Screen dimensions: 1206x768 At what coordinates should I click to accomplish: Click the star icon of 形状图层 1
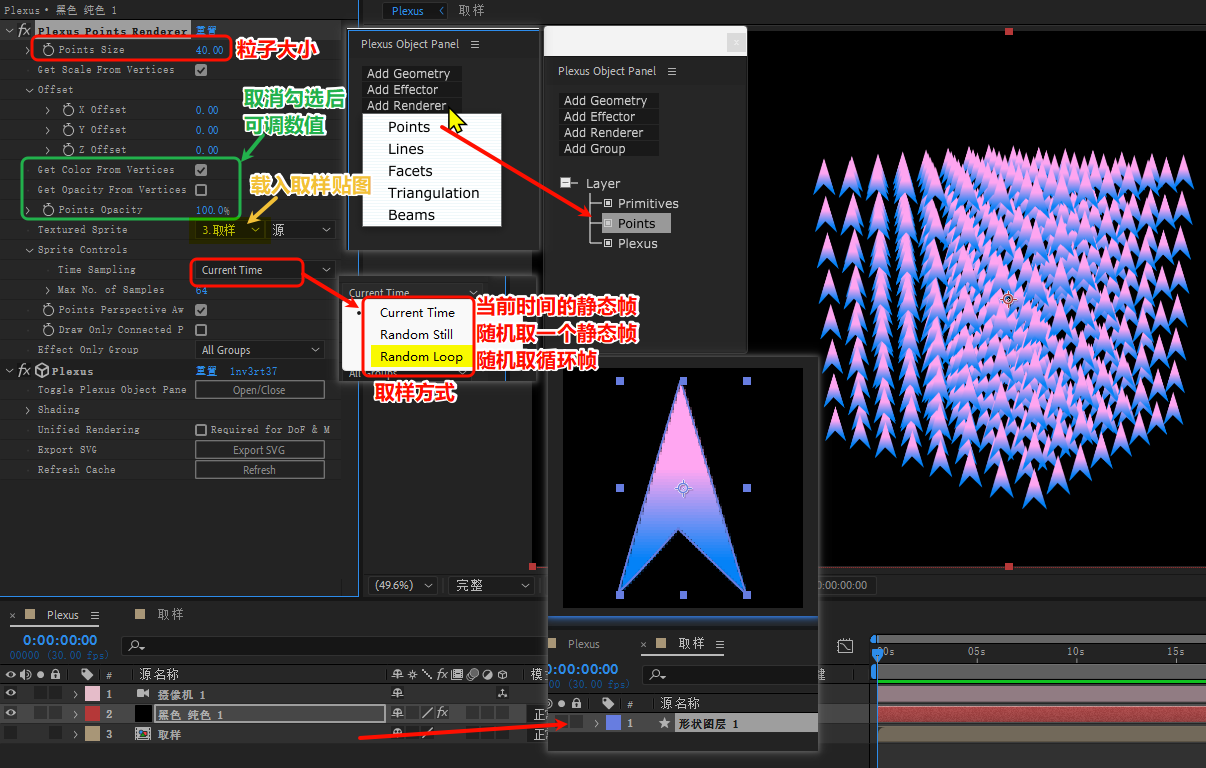664,723
